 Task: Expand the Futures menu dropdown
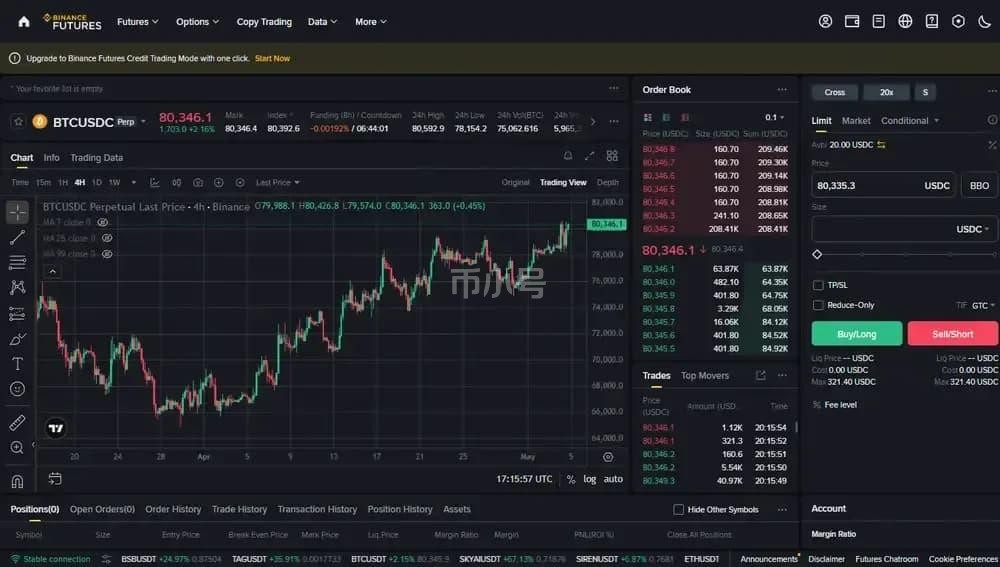click(x=138, y=22)
